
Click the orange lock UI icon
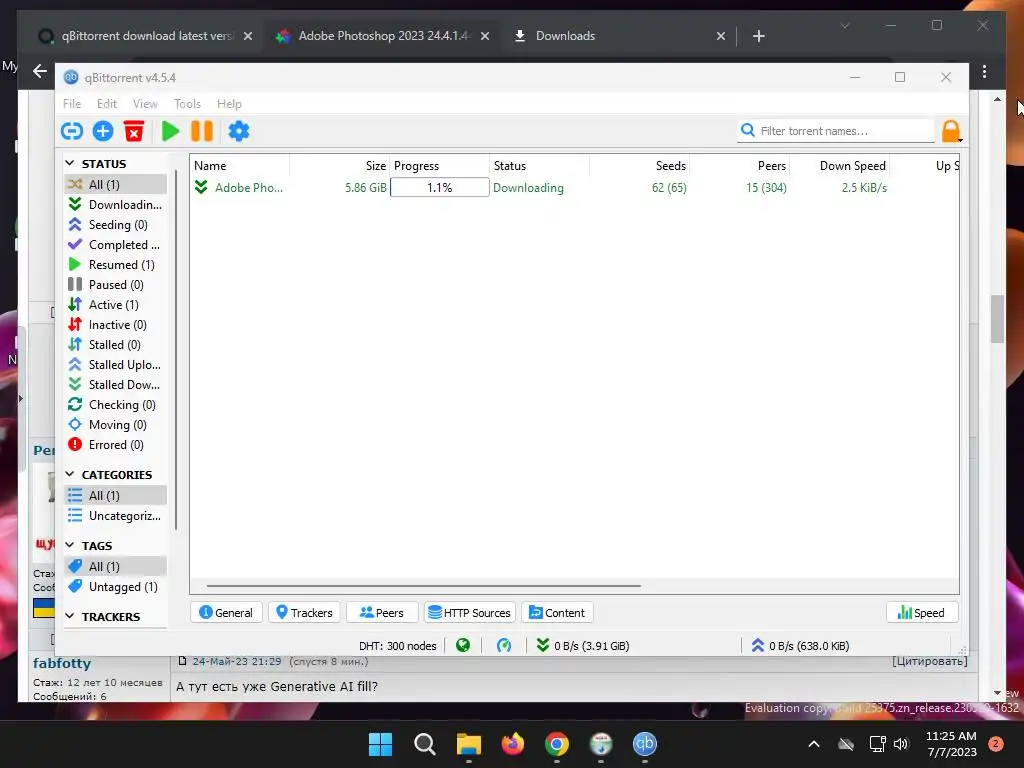[951, 131]
